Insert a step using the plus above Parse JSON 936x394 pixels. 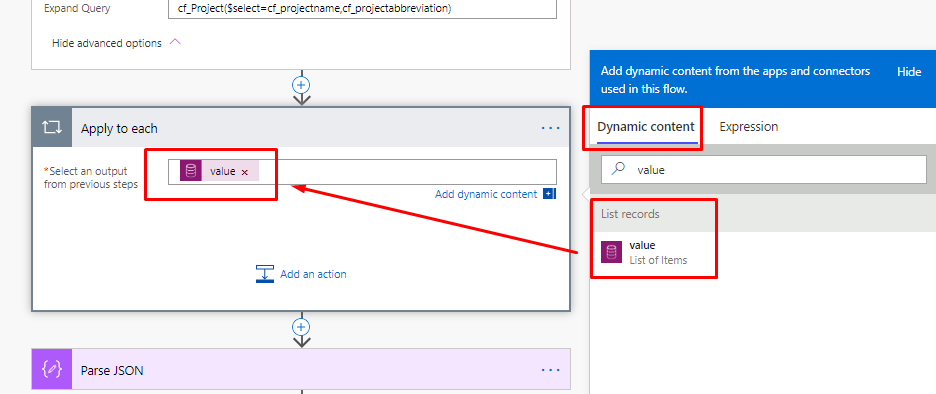tap(301, 327)
